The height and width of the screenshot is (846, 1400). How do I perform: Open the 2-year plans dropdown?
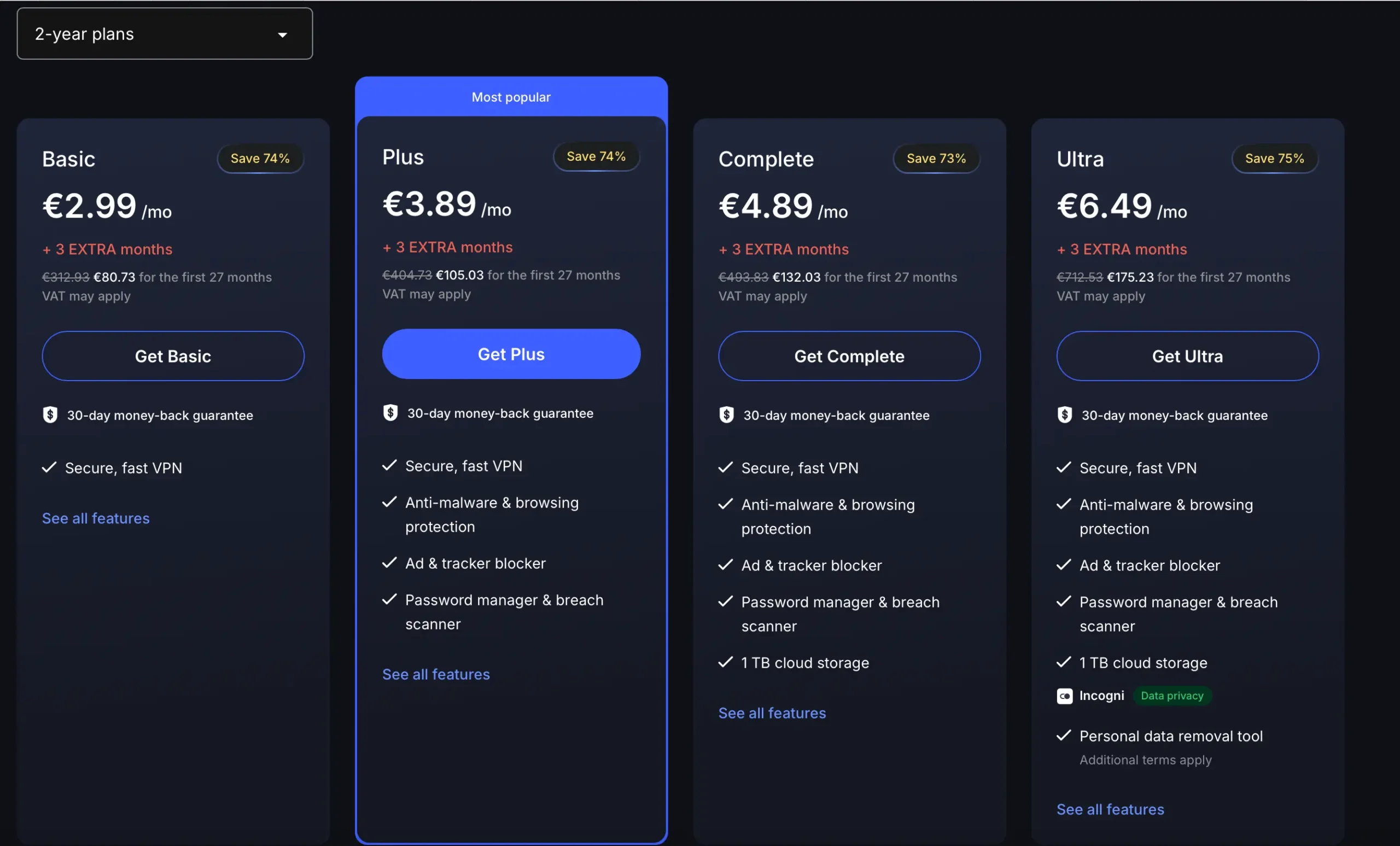tap(164, 33)
